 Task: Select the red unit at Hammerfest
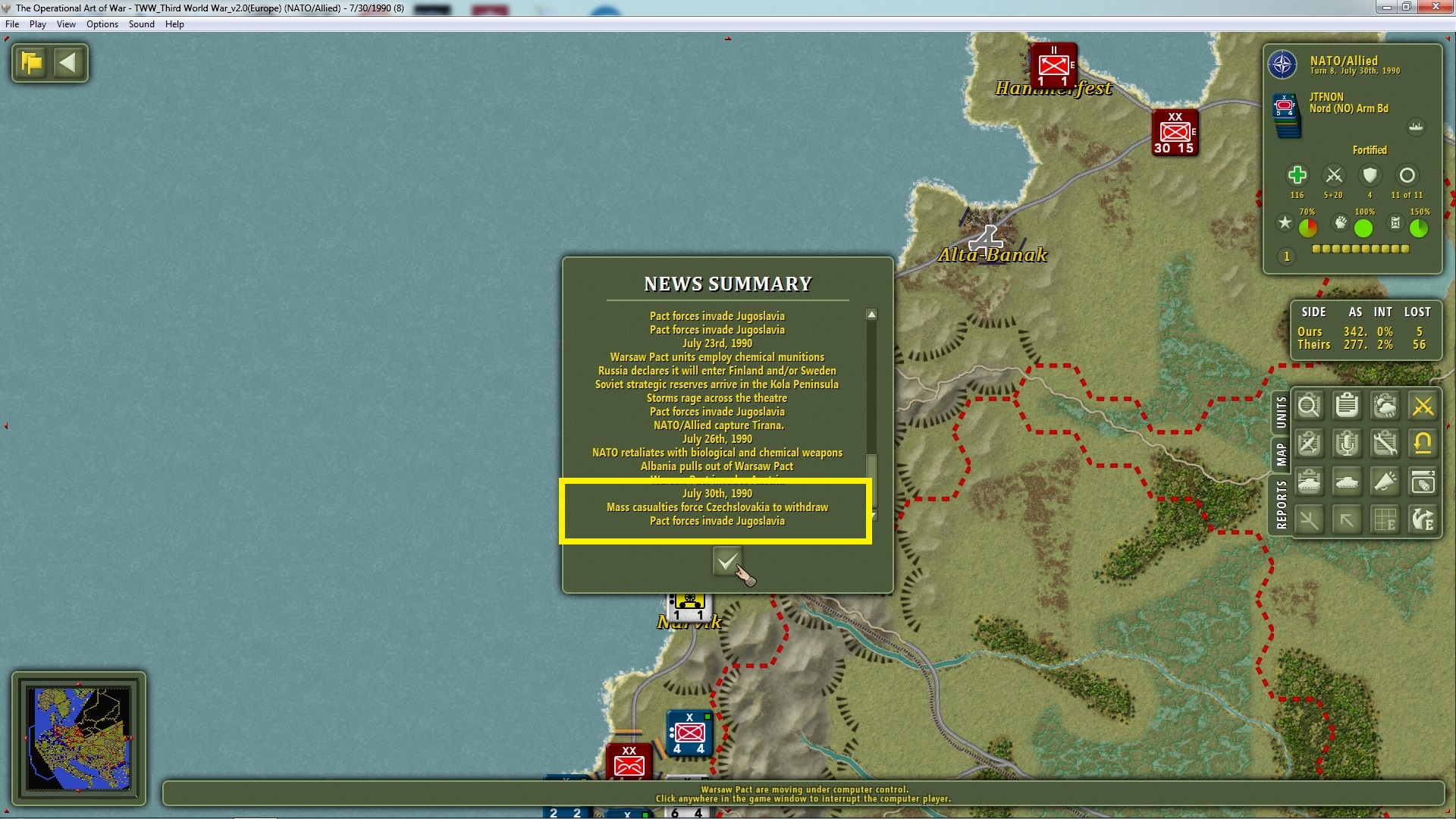click(x=1053, y=66)
